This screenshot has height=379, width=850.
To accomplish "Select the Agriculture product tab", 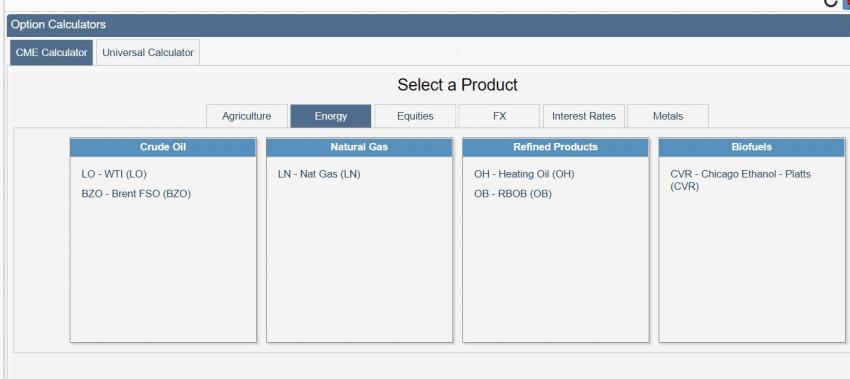I will [247, 116].
